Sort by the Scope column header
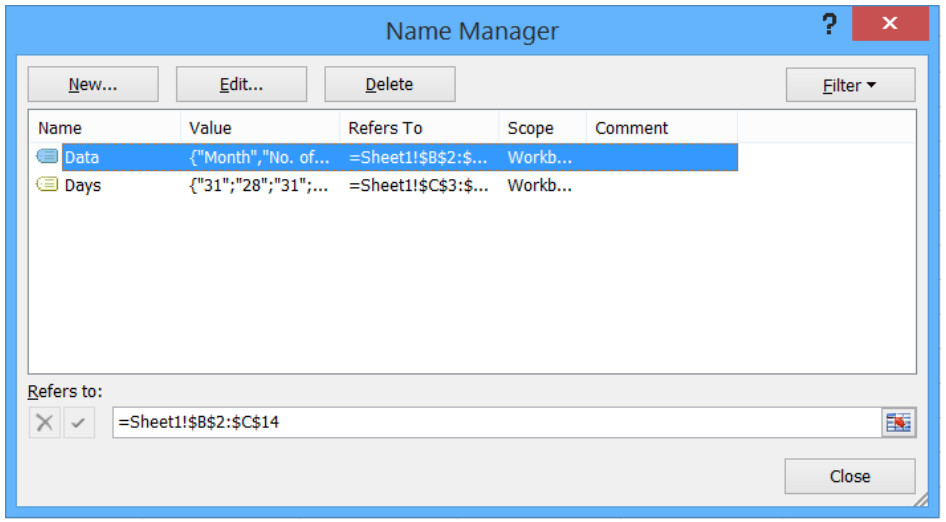Image resolution: width=946 pixels, height=522 pixels. point(542,128)
